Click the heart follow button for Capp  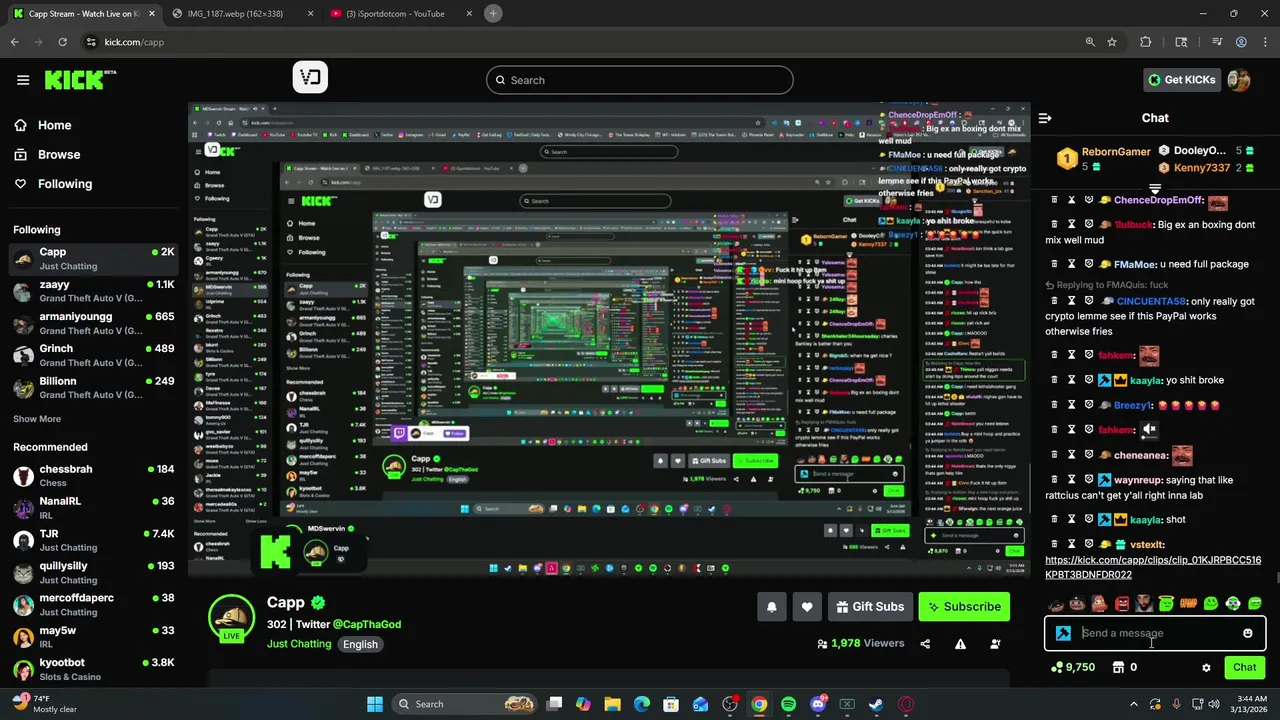pos(807,606)
